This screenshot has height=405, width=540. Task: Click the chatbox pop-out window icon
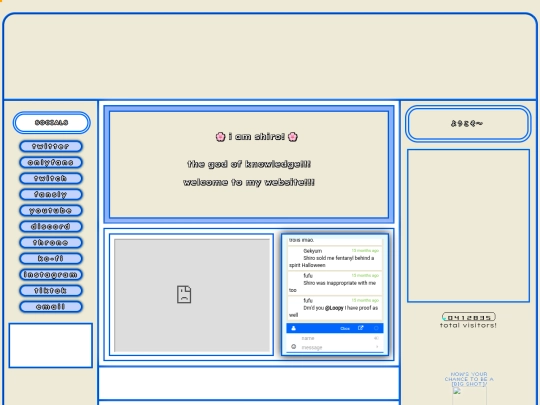pyautogui.click(x=361, y=328)
